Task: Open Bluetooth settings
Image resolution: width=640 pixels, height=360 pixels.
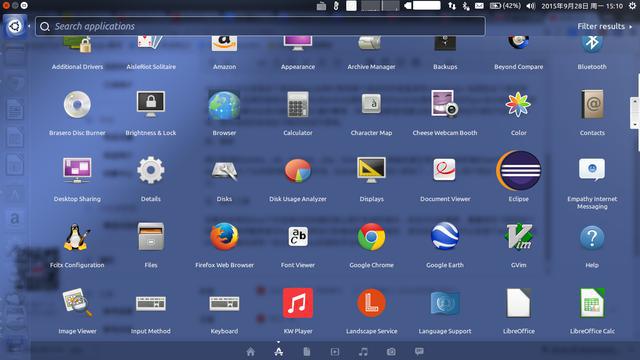Action: coord(592,44)
